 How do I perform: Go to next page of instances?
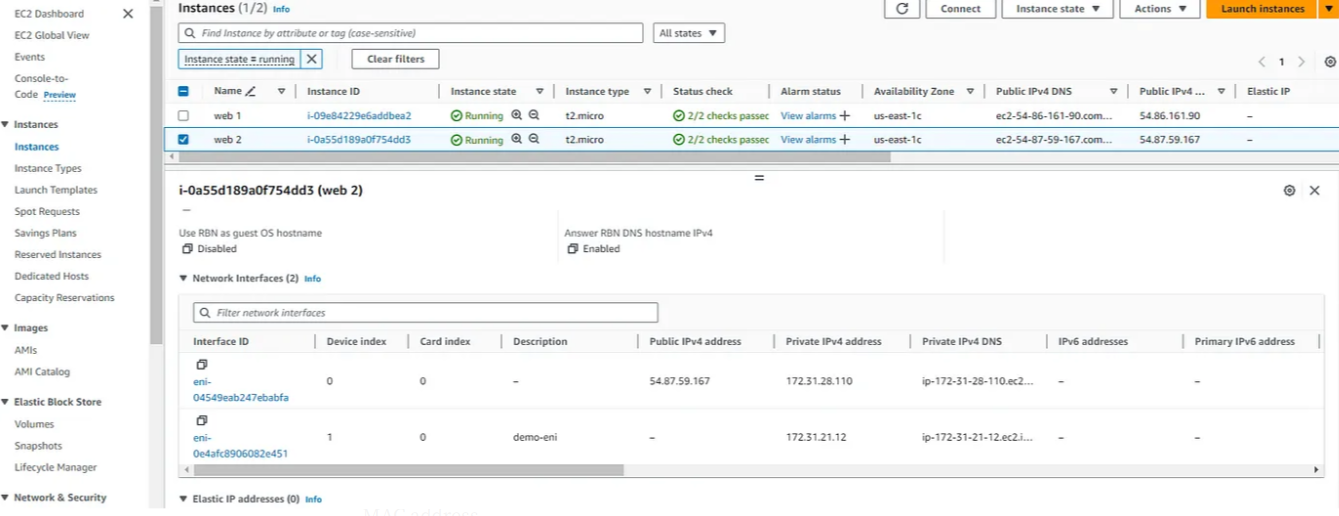click(1301, 62)
